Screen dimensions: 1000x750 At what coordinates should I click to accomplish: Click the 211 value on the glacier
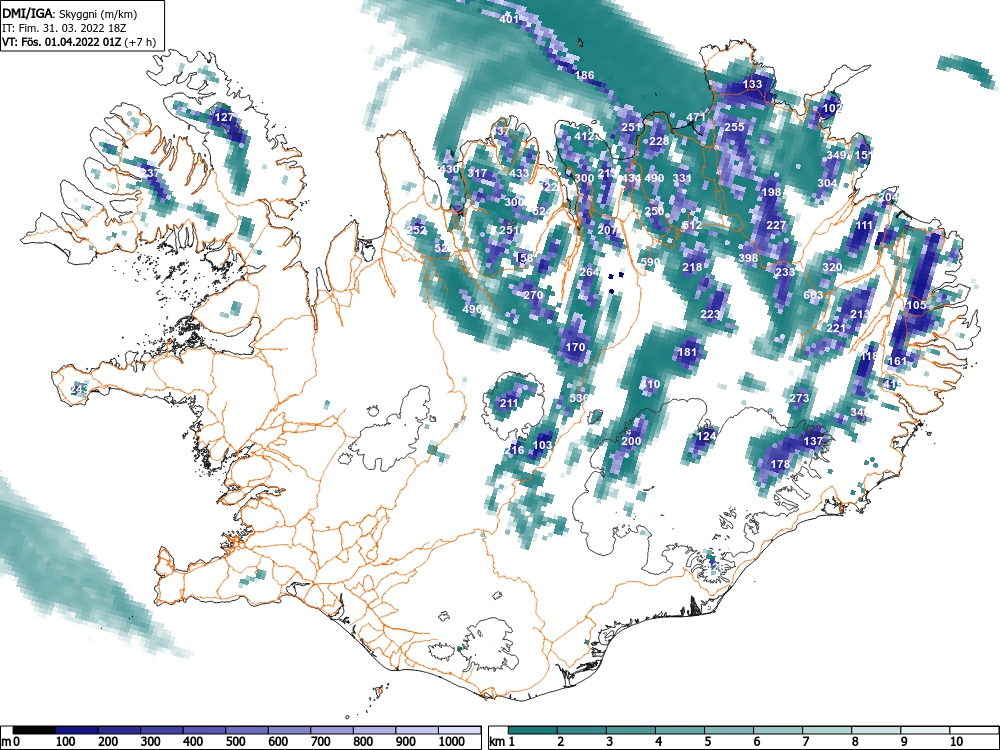coord(509,404)
